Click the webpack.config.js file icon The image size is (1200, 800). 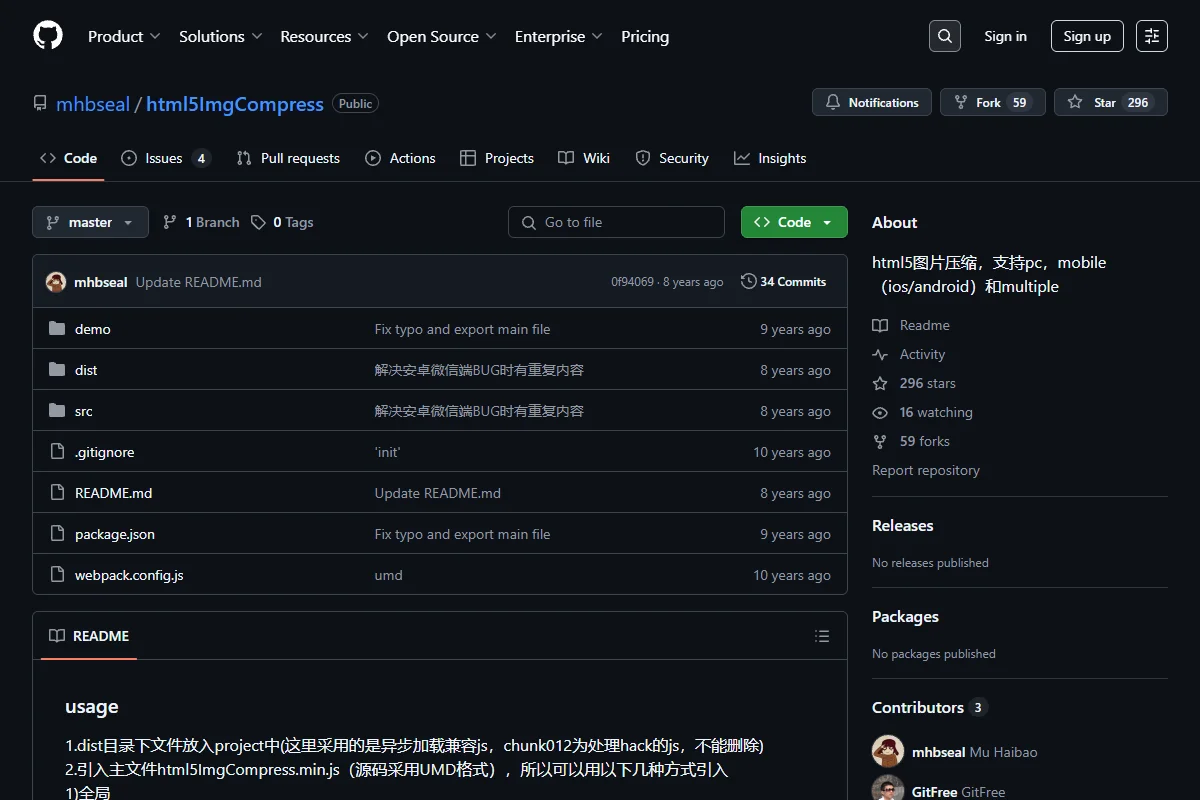[57, 575]
